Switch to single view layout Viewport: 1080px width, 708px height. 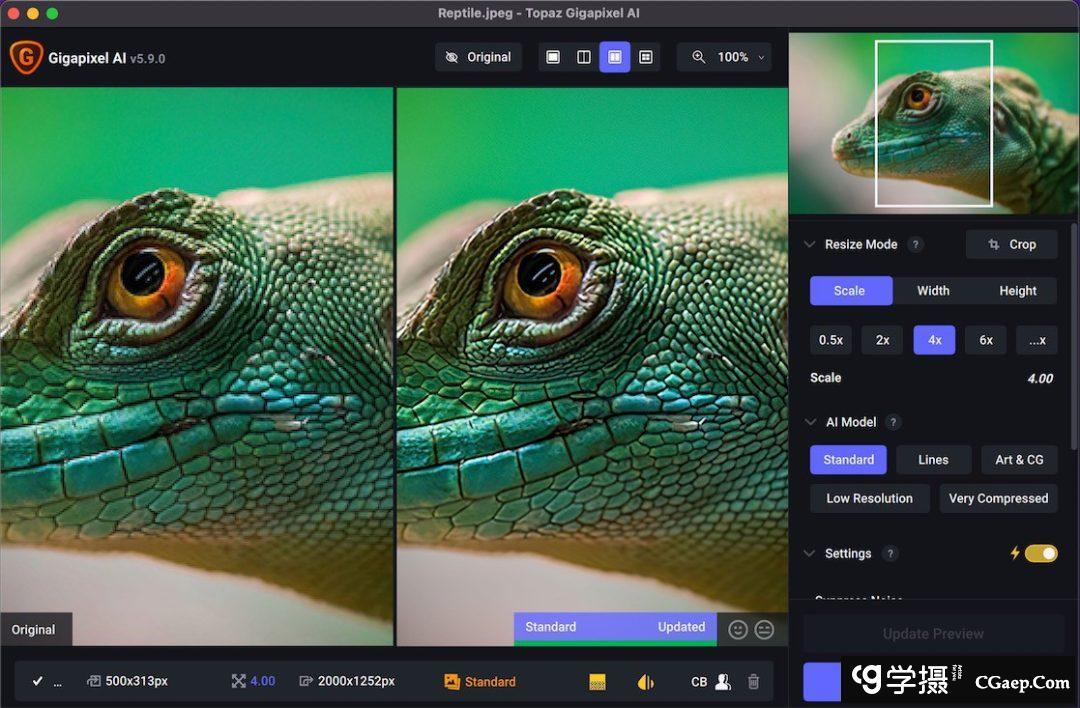(x=553, y=57)
